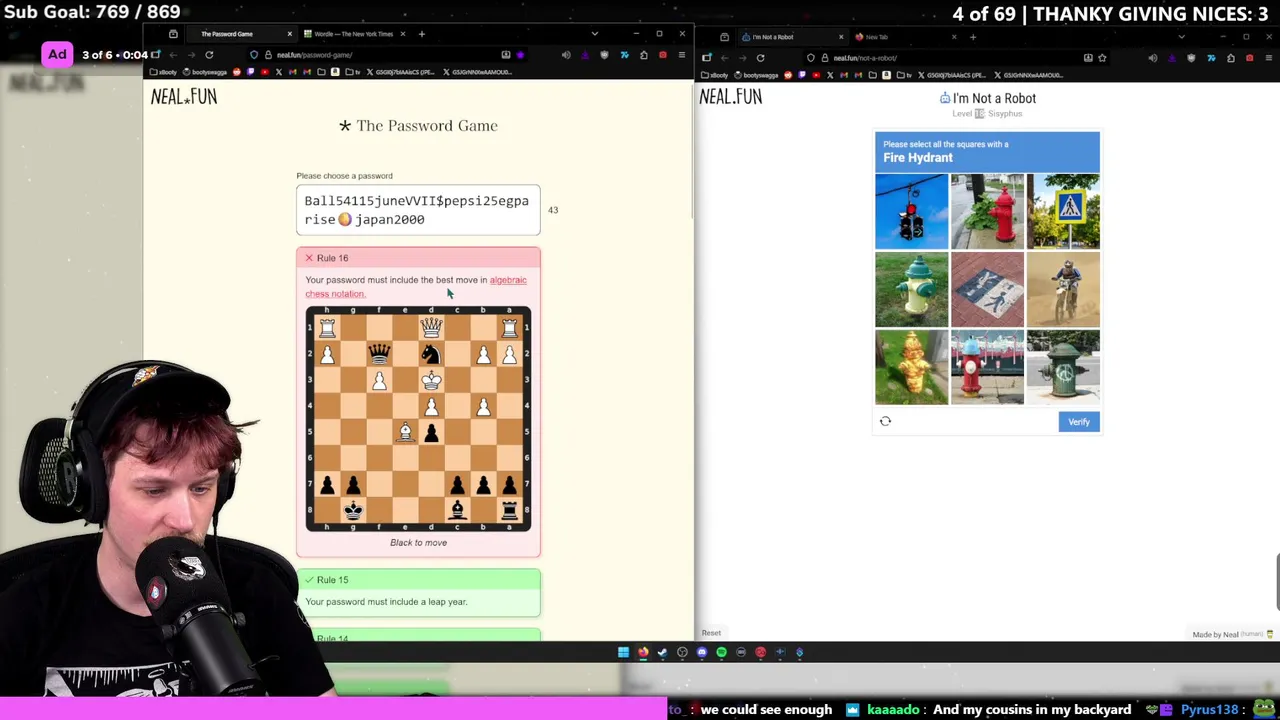Select the green and yellow hydrant tile
This screenshot has width=1280, height=720.
point(911,289)
